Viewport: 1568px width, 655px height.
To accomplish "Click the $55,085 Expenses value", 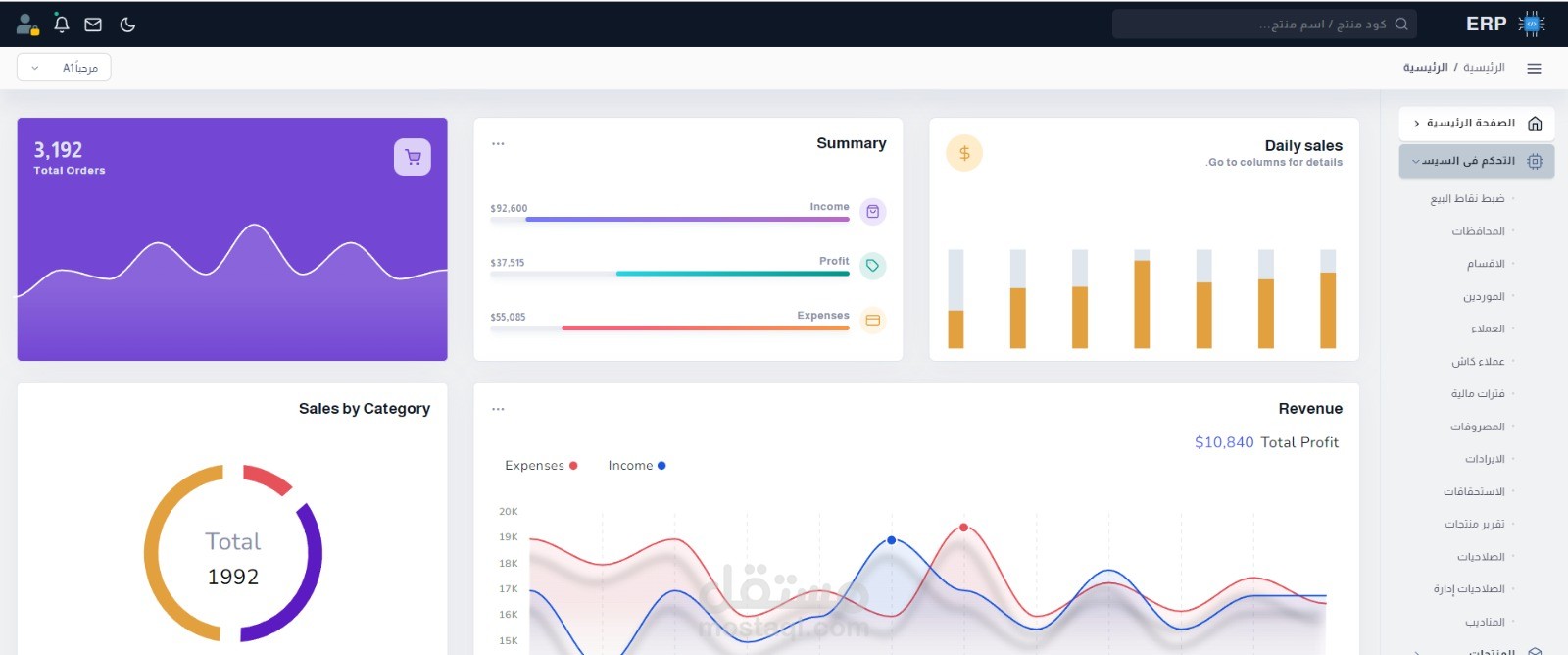I will click(x=508, y=317).
